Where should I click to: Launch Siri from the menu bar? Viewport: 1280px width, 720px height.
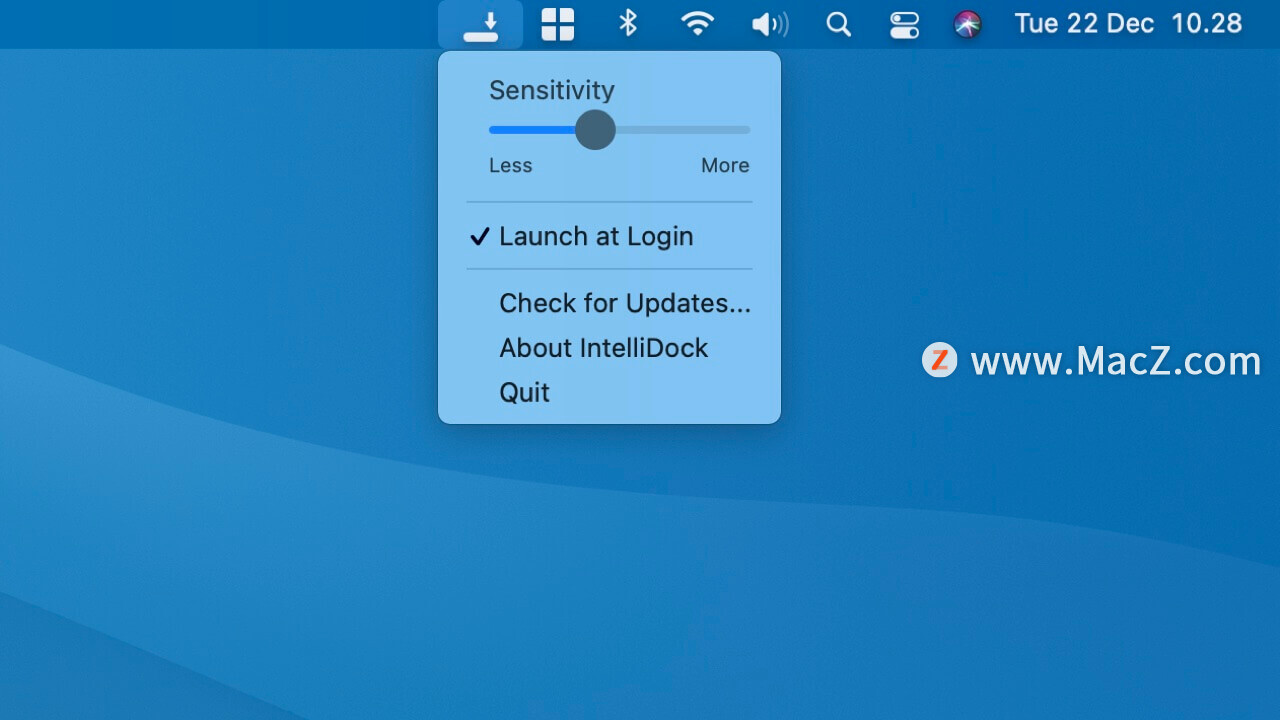(967, 24)
